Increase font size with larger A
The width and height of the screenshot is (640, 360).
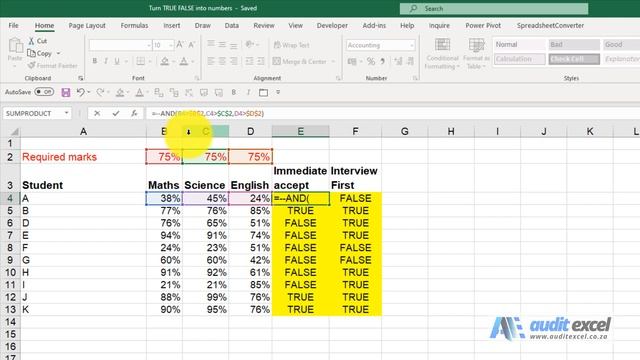180,45
